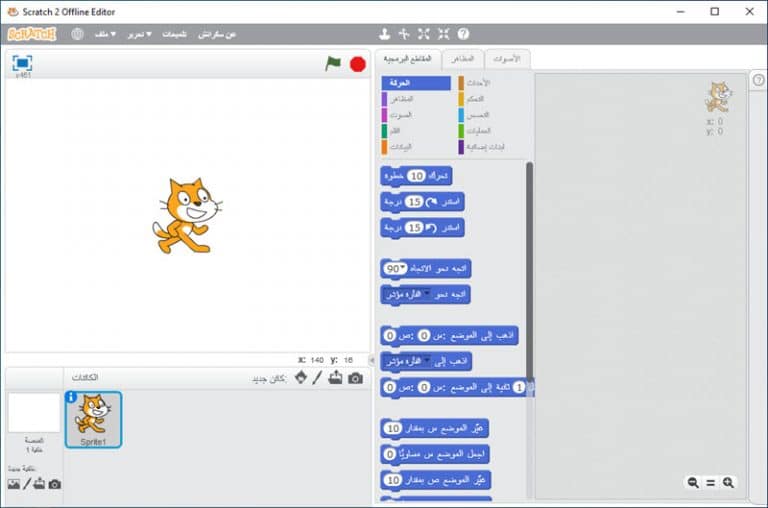Select the brown Events block category
This screenshot has width=768, height=508.
[x=492, y=83]
